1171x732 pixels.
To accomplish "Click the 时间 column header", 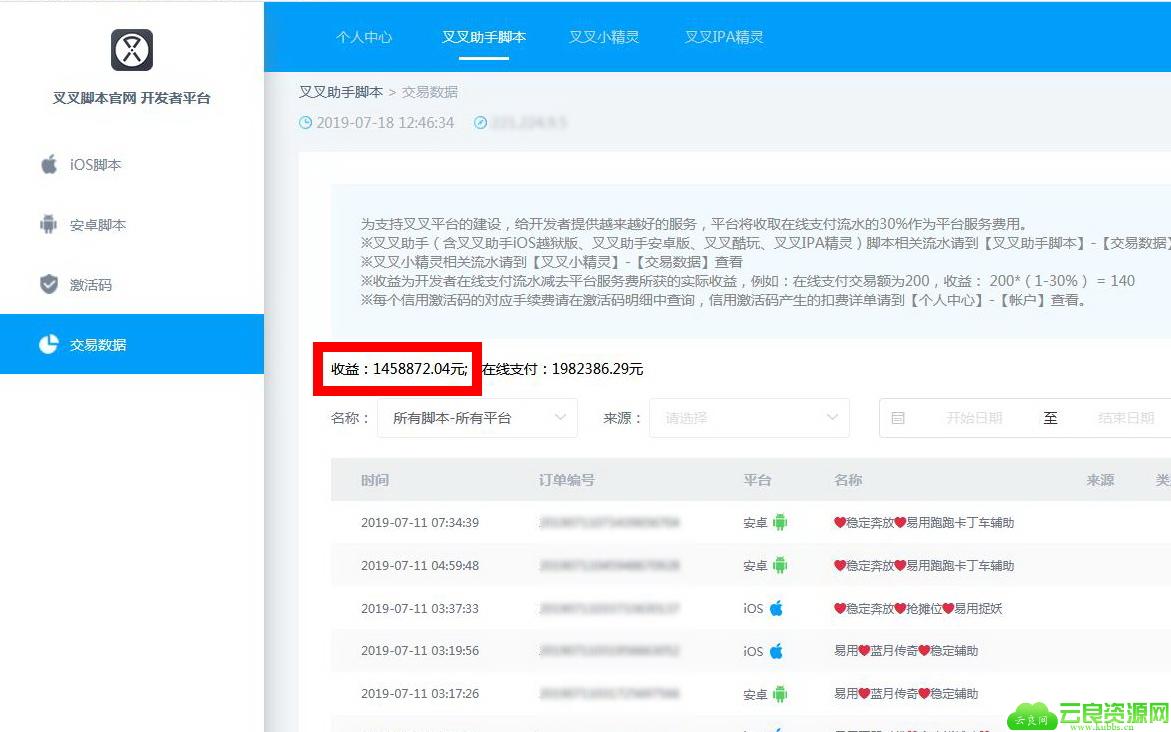I will pyautogui.click(x=375, y=480).
